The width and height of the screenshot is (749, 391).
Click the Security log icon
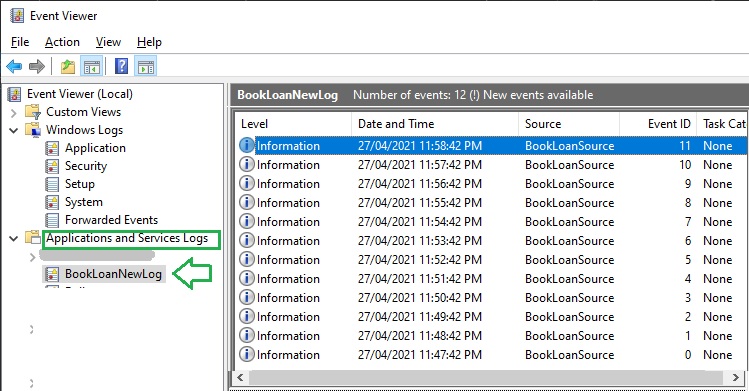[52, 166]
